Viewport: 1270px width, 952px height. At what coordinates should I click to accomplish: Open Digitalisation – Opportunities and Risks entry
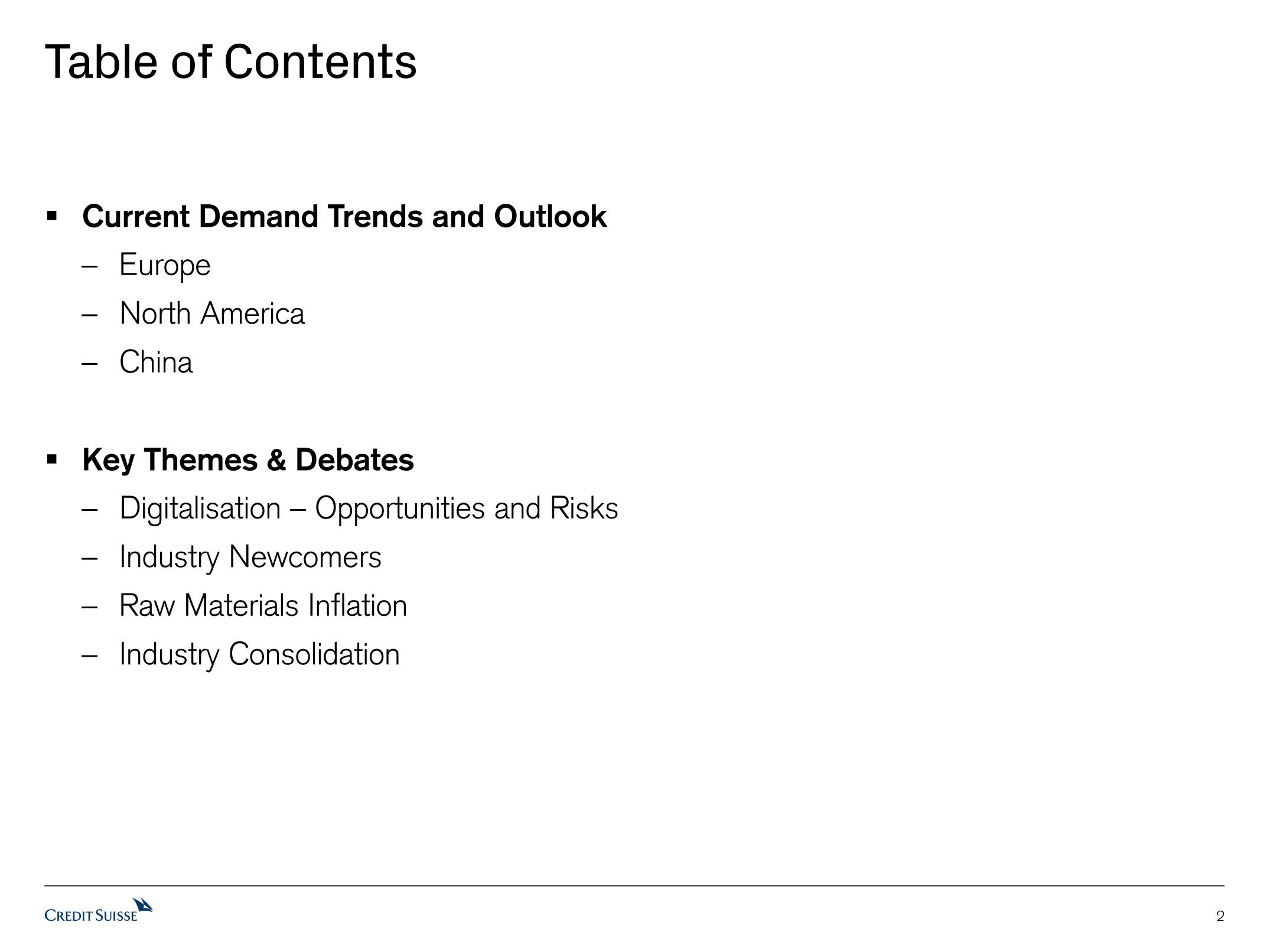point(369,508)
